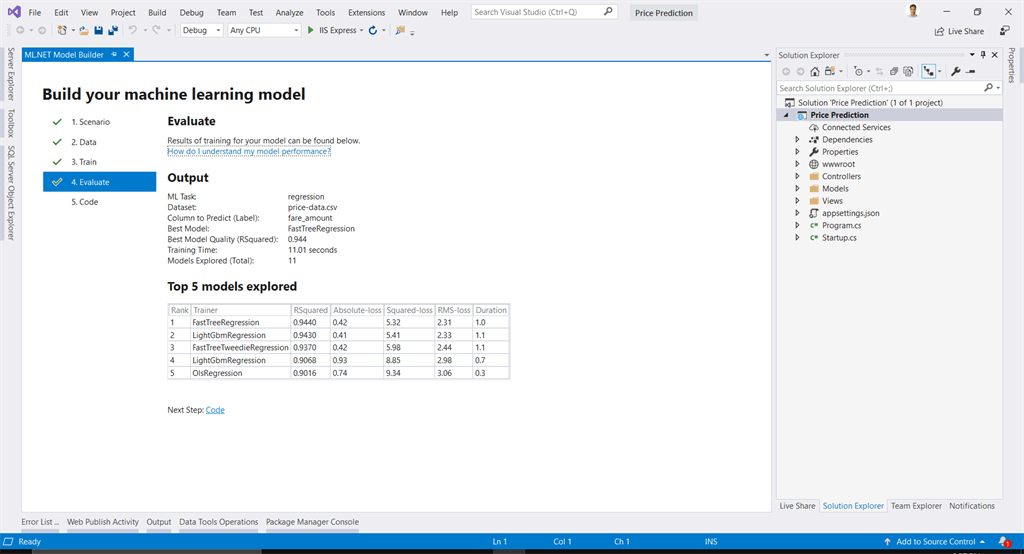Open the Any CPU platform dropdown
The image size is (1024, 554).
(264, 30)
